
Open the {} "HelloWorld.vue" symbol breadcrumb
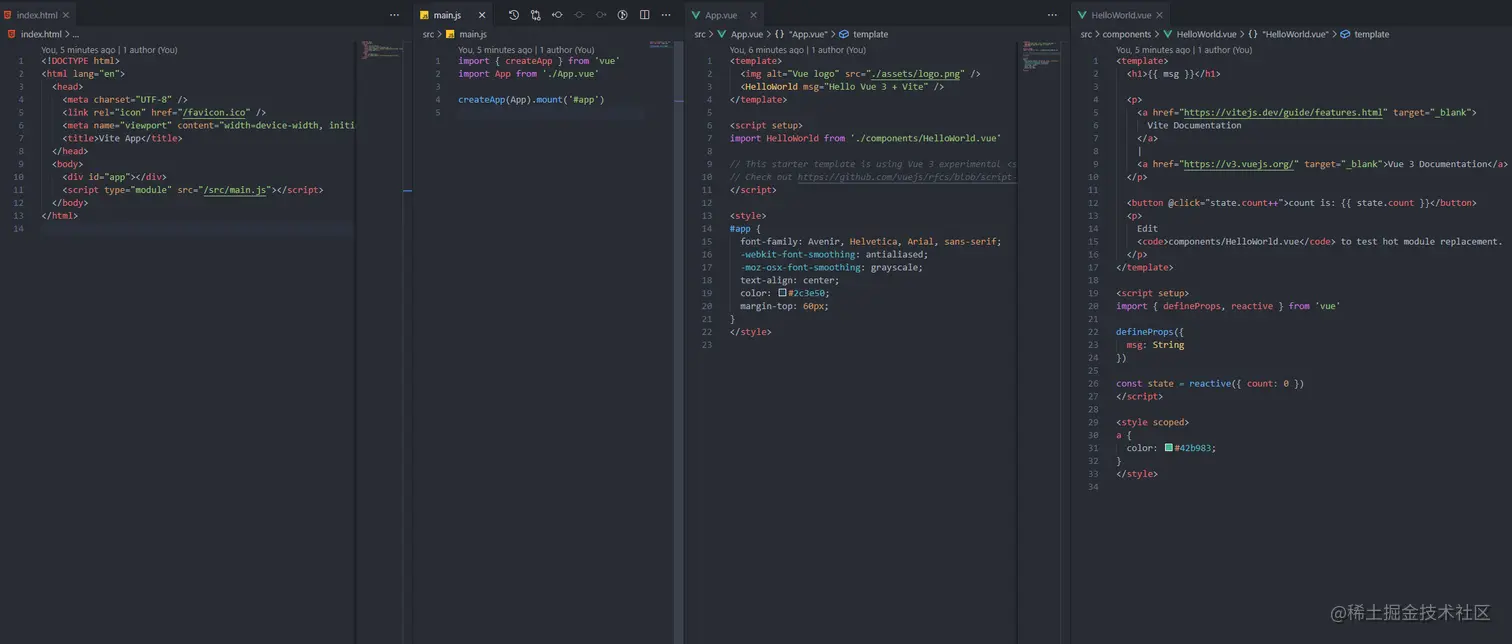point(1288,34)
